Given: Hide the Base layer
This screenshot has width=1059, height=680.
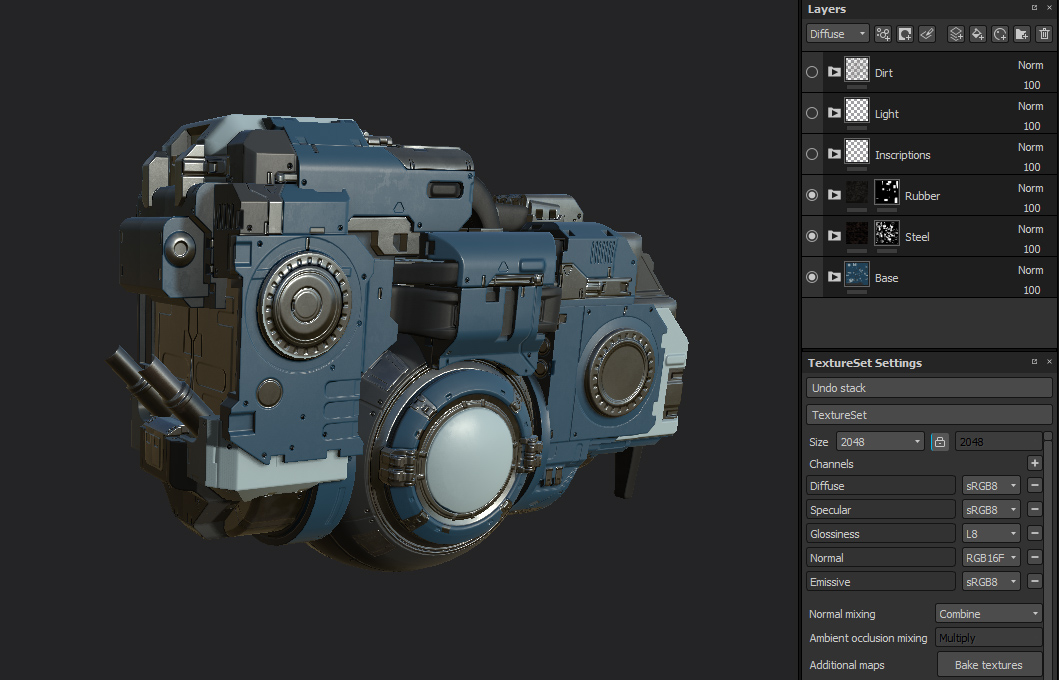Looking at the screenshot, I should tap(812, 277).
